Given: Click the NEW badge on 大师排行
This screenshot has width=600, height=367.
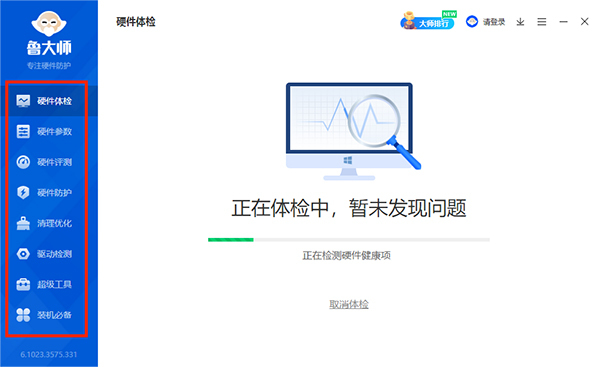Looking at the screenshot, I should (449, 14).
